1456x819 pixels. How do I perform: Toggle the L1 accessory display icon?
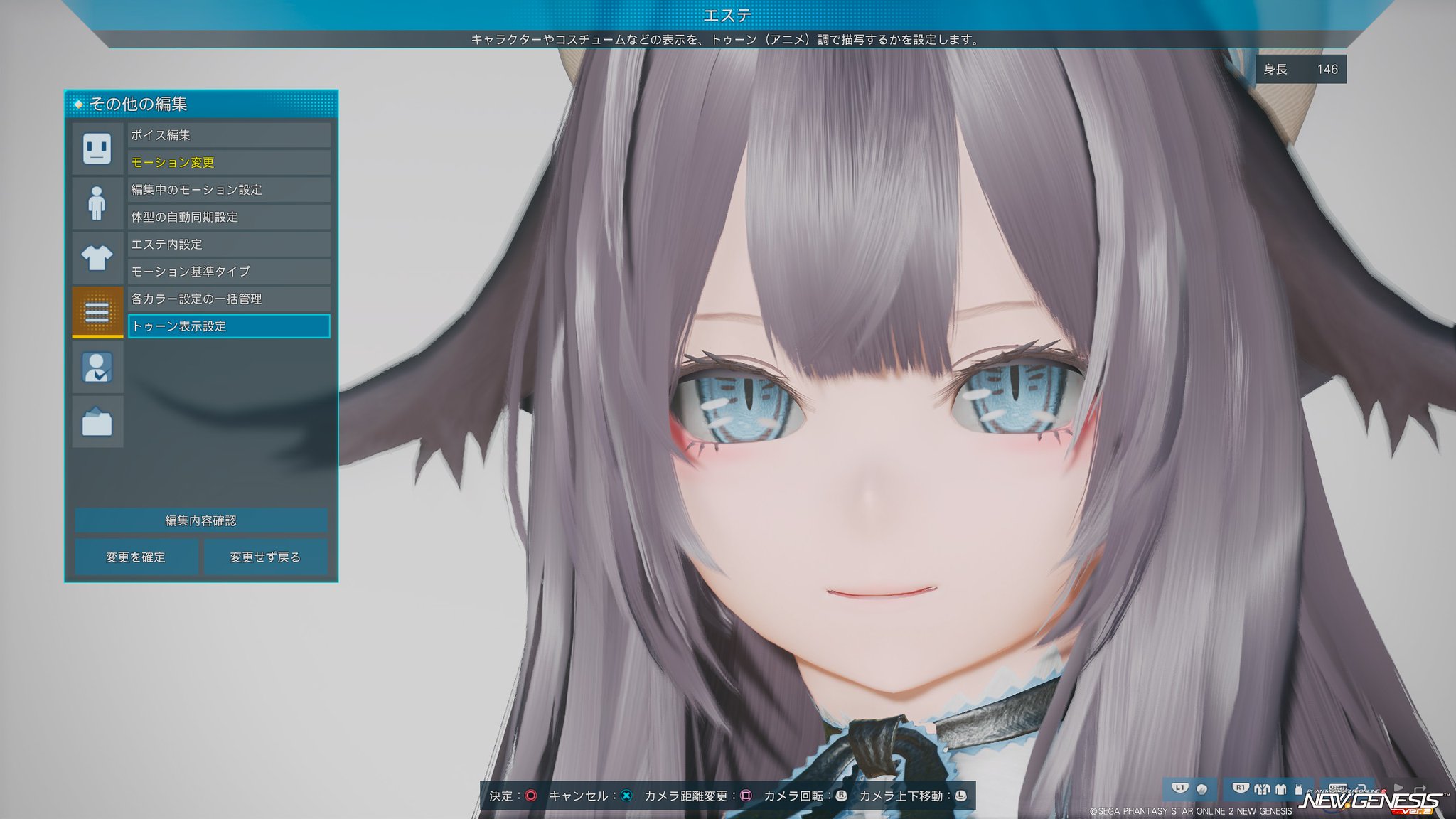(1201, 789)
